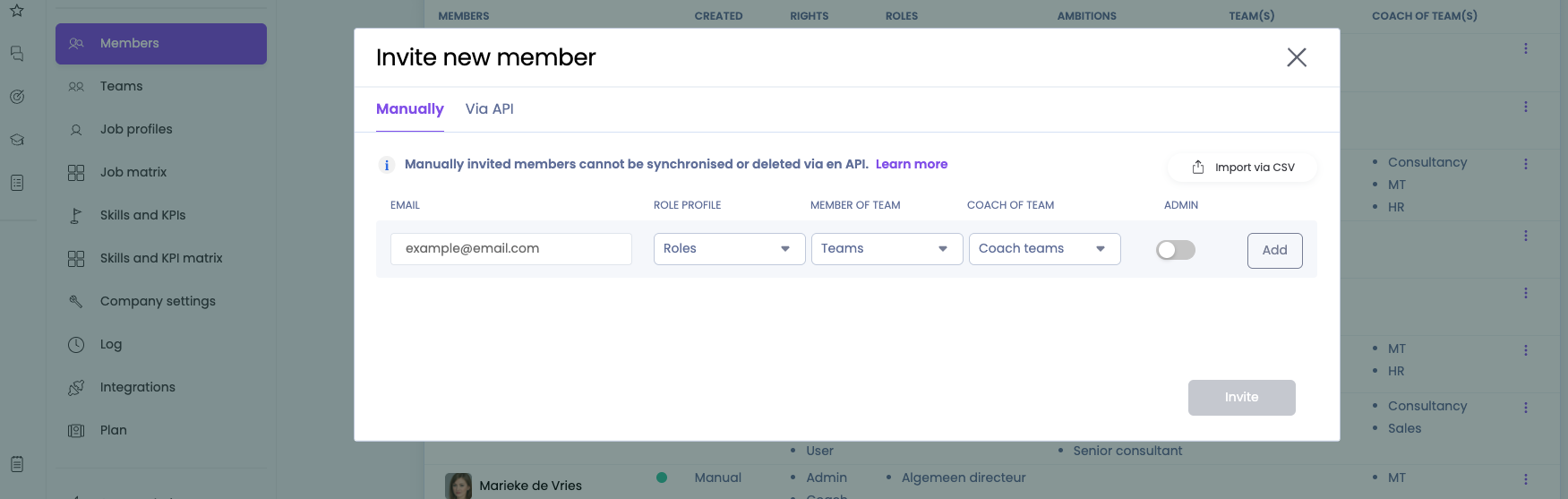Click the star icon in left rail
The height and width of the screenshot is (499, 1568).
[17, 11]
